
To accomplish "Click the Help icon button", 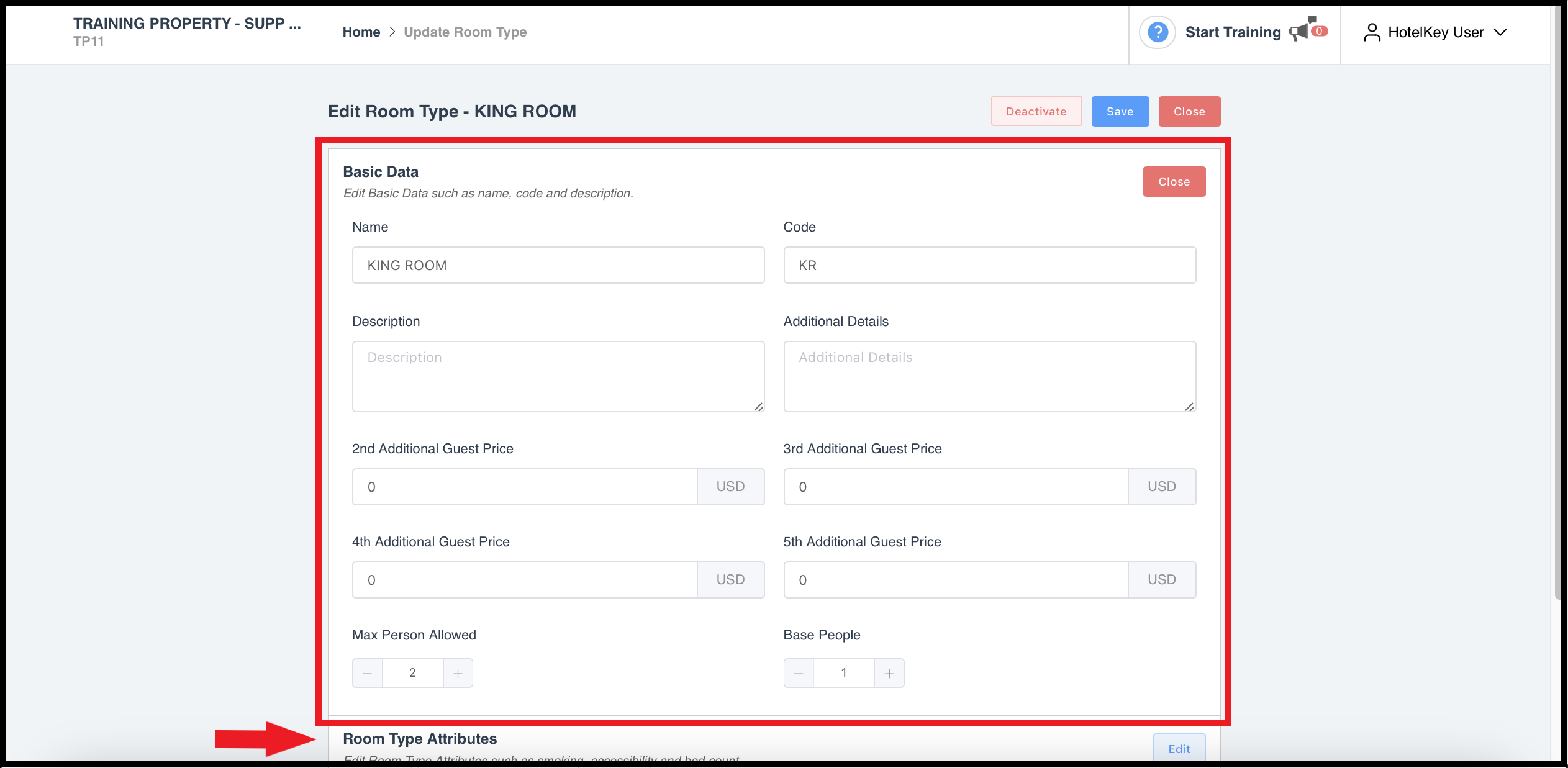I will click(x=1159, y=32).
